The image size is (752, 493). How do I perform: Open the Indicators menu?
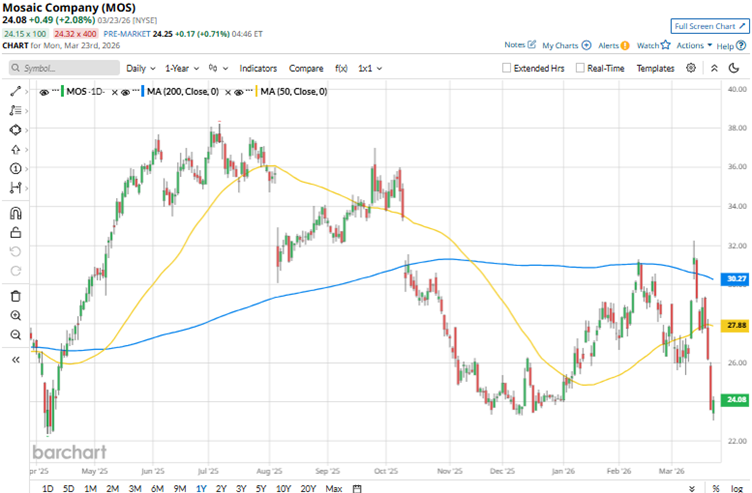[258, 68]
